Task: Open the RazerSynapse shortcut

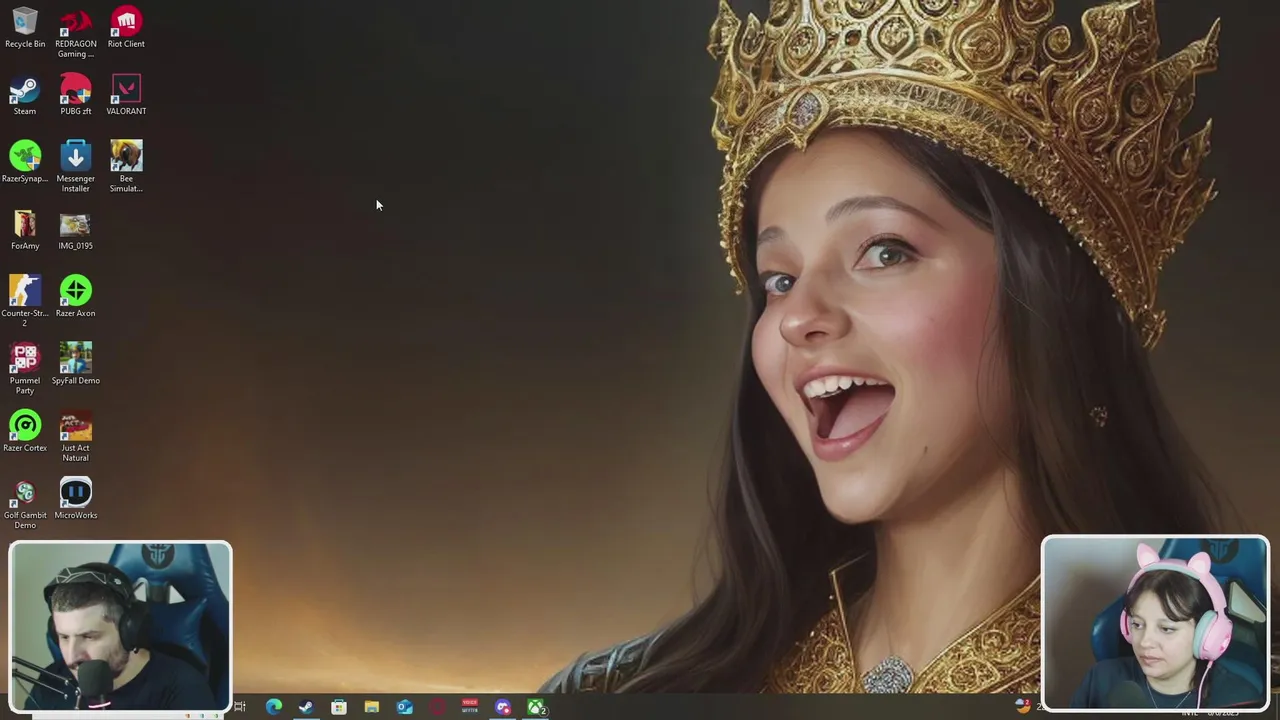Action: (25, 162)
